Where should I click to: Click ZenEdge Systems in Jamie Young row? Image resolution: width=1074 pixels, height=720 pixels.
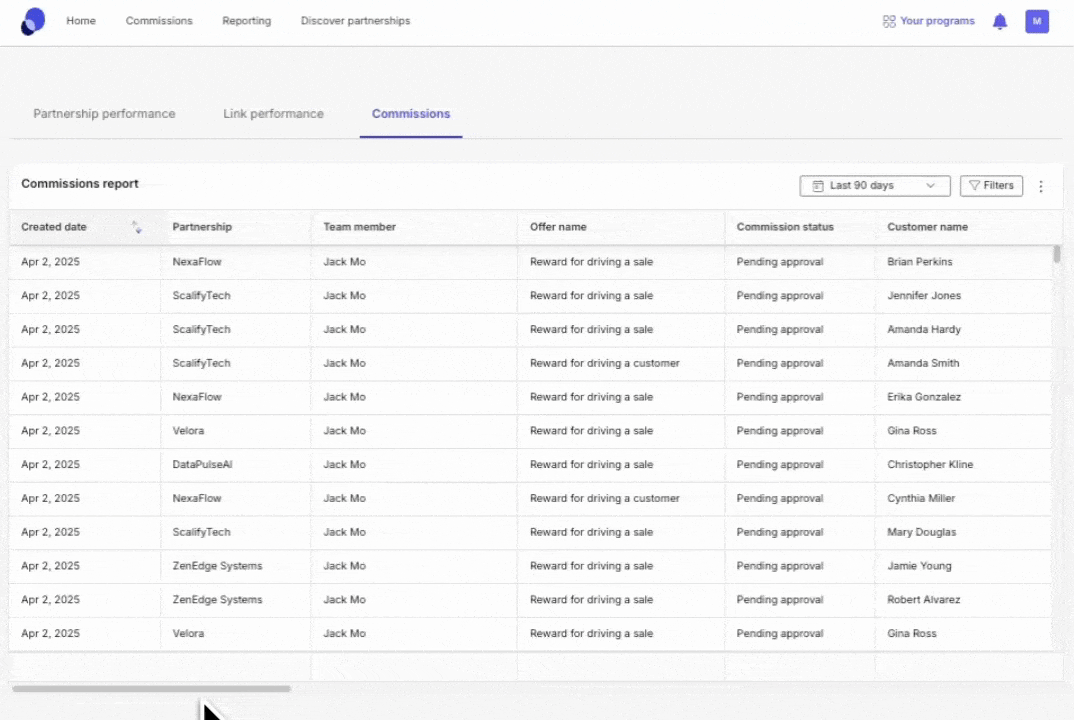point(217,566)
